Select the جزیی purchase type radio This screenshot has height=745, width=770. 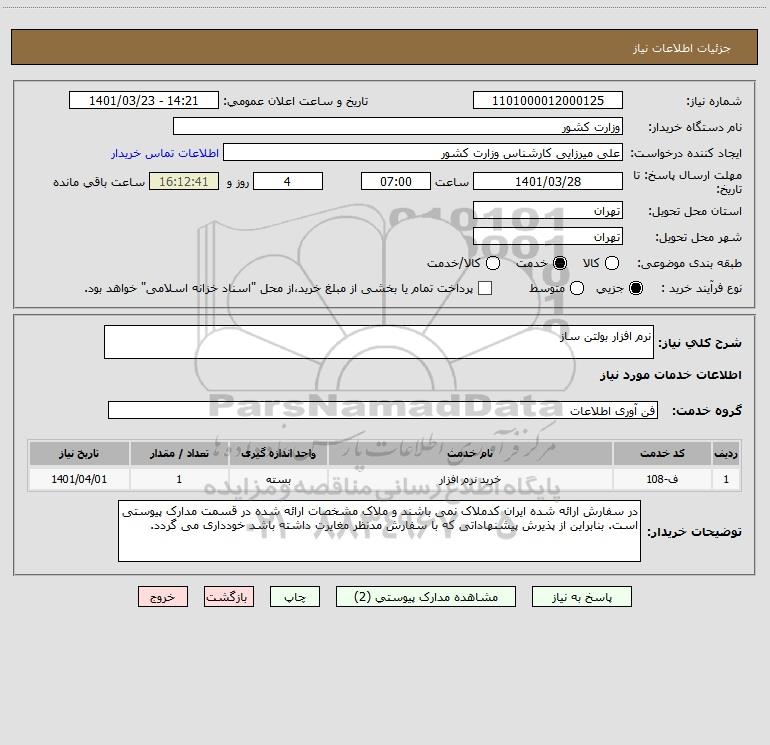[635, 288]
